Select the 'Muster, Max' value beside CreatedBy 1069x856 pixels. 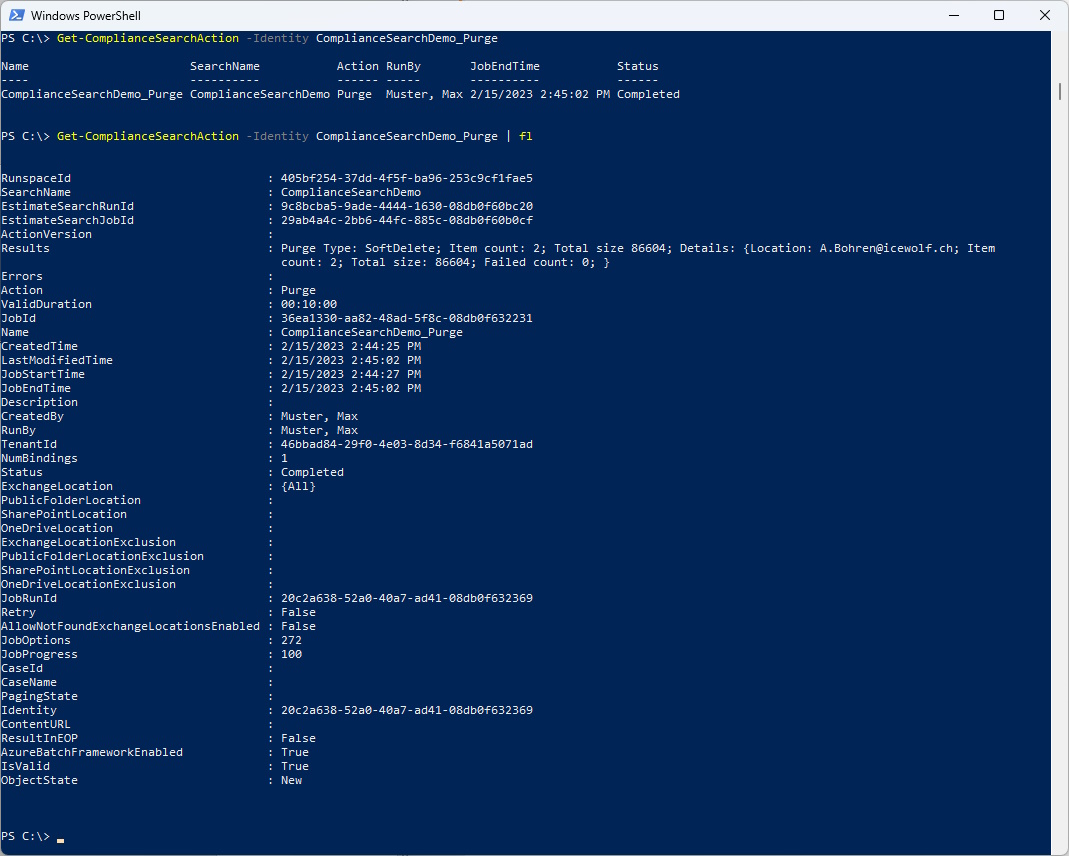pos(319,416)
